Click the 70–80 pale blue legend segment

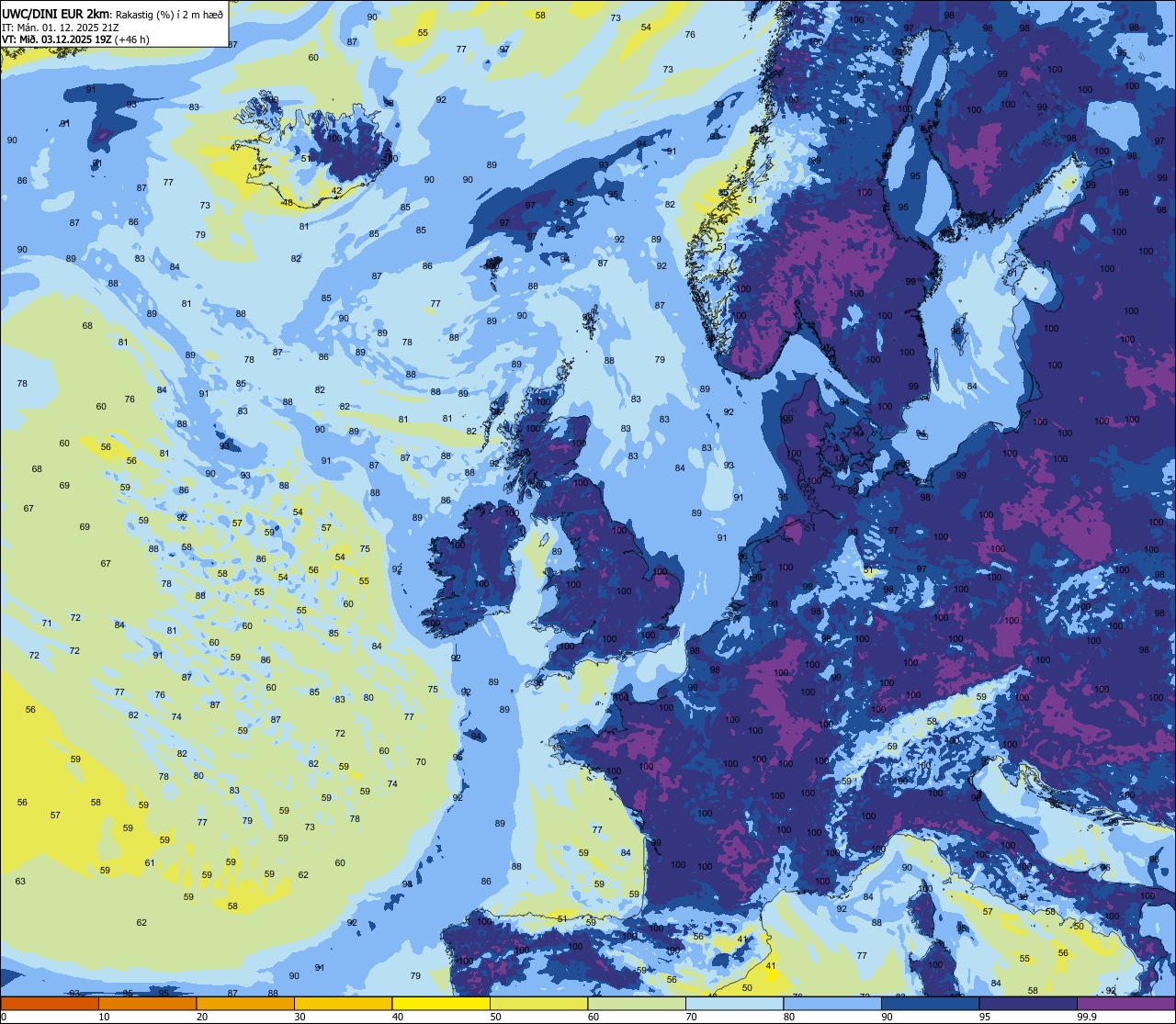(x=734, y=1004)
